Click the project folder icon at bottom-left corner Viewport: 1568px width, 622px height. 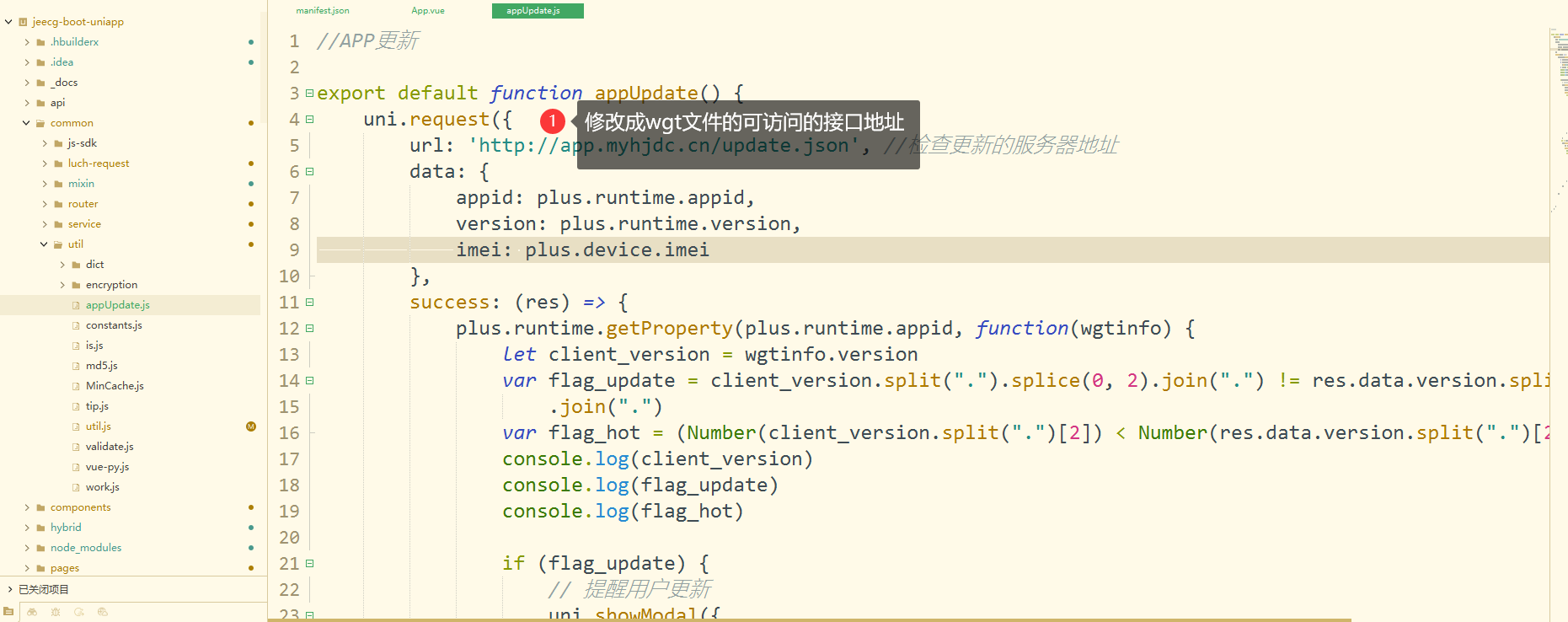8,612
